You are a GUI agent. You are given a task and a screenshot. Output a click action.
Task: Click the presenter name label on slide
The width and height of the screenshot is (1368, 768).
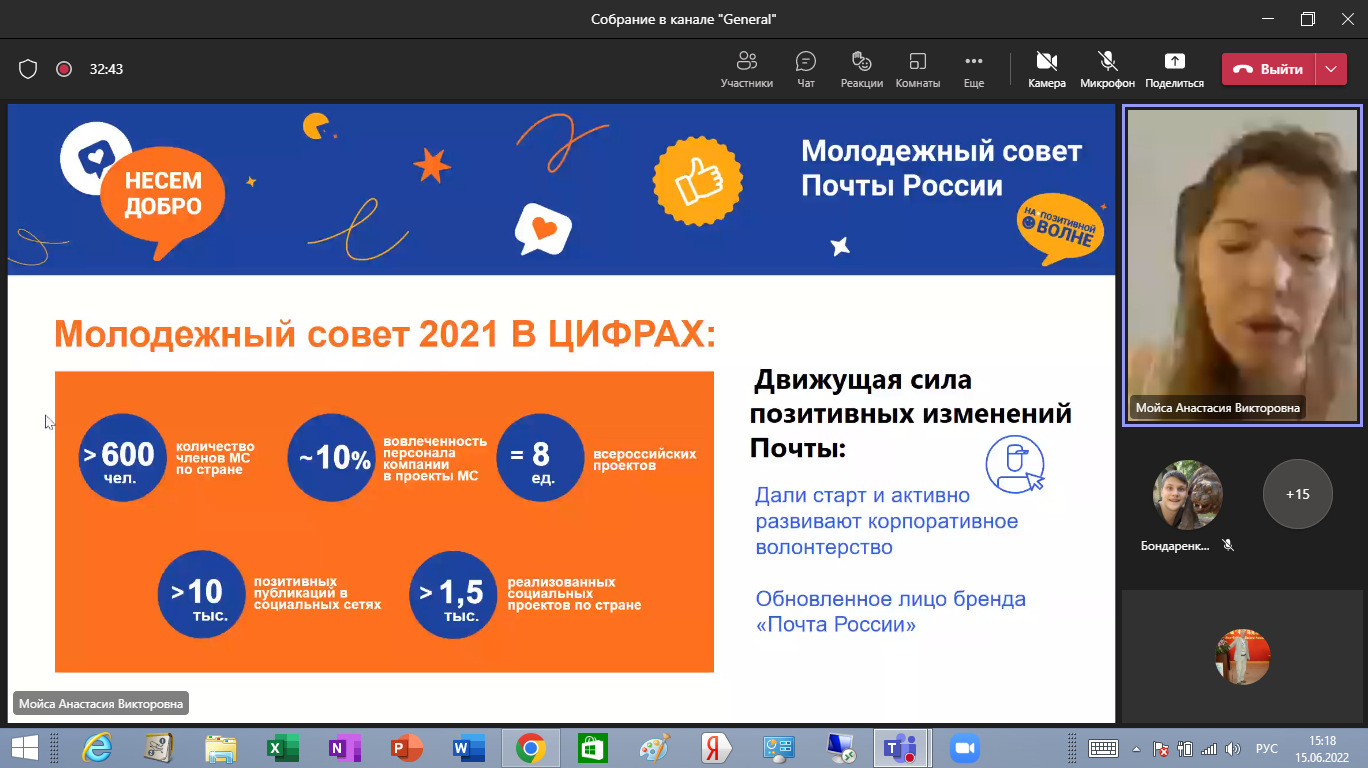(x=100, y=704)
